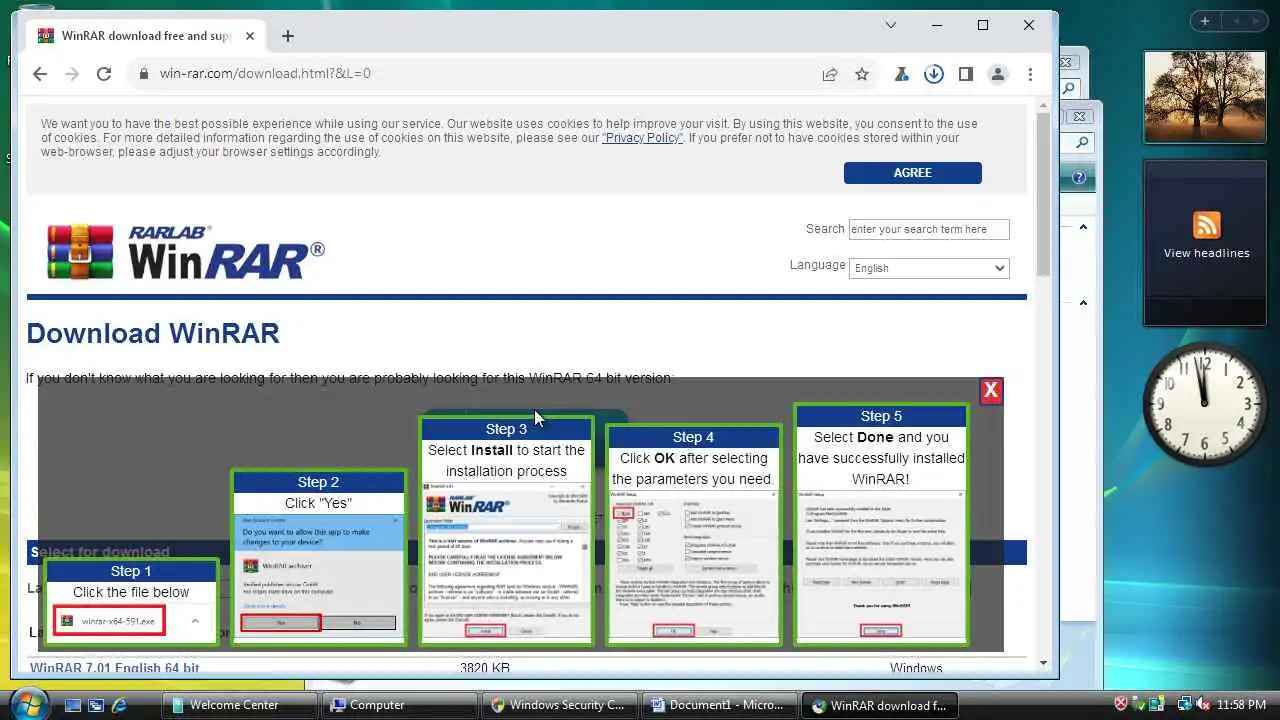
Task: Close the installation steps overlay
Action: [x=991, y=391]
